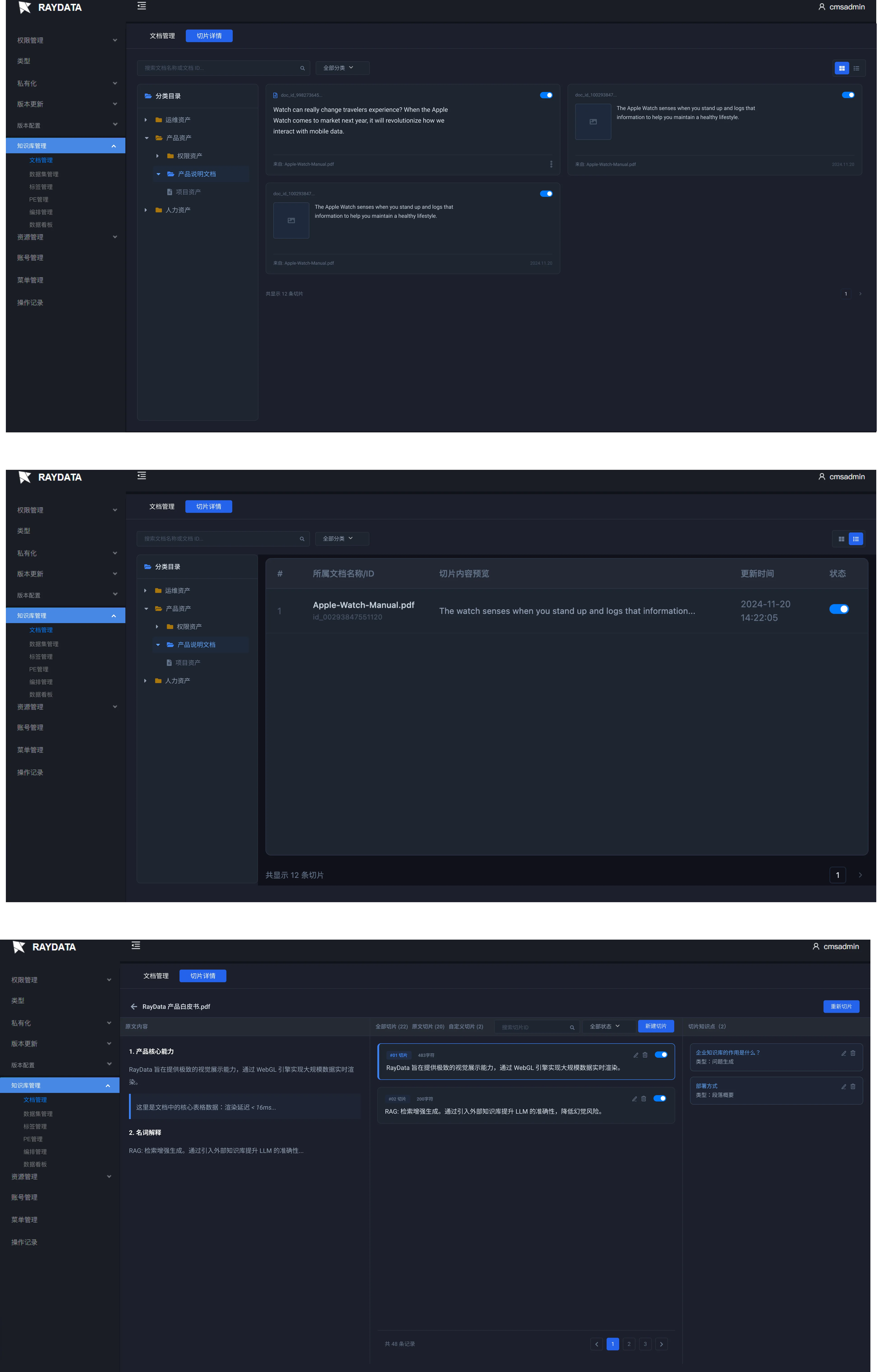888x1372 pixels.
Task: Collapse the 产品说明文档 folder in the table-view screen
Action: 158,645
